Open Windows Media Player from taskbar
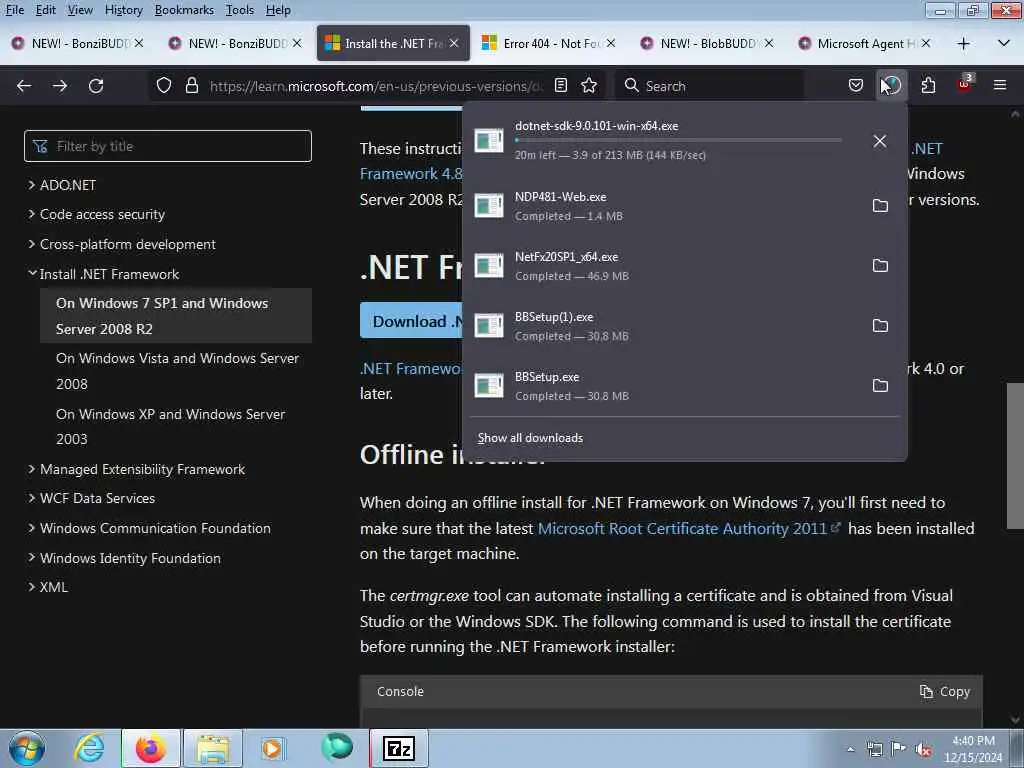Viewport: 1024px width, 768px height. coord(273,748)
